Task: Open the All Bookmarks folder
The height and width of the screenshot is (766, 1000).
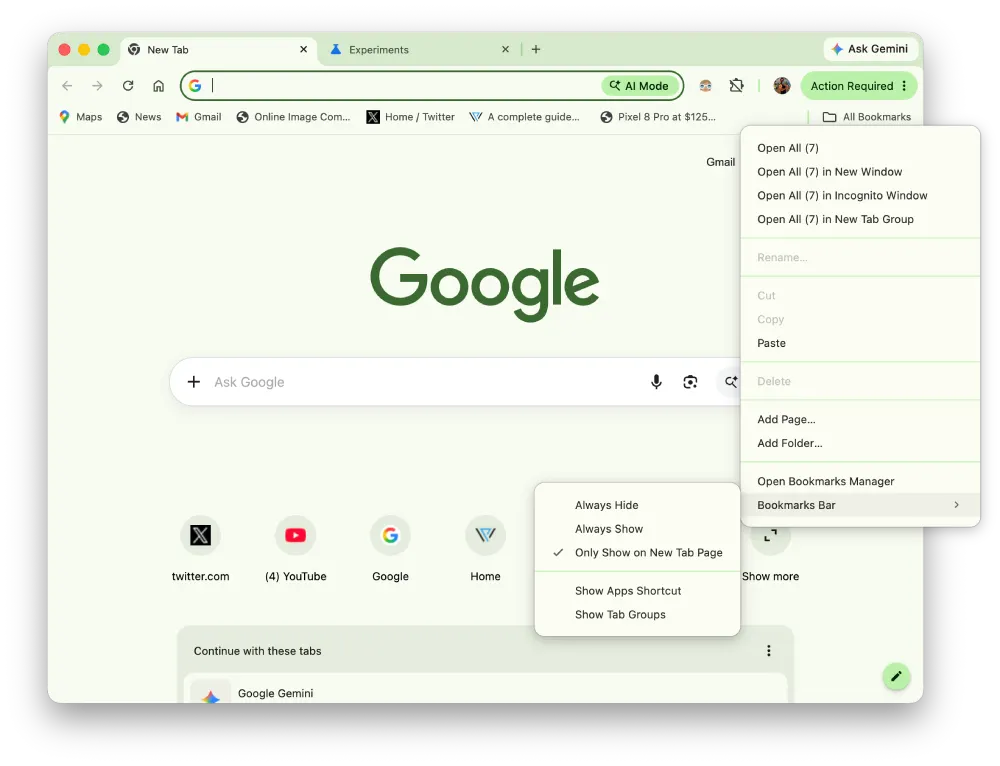Action: point(867,117)
